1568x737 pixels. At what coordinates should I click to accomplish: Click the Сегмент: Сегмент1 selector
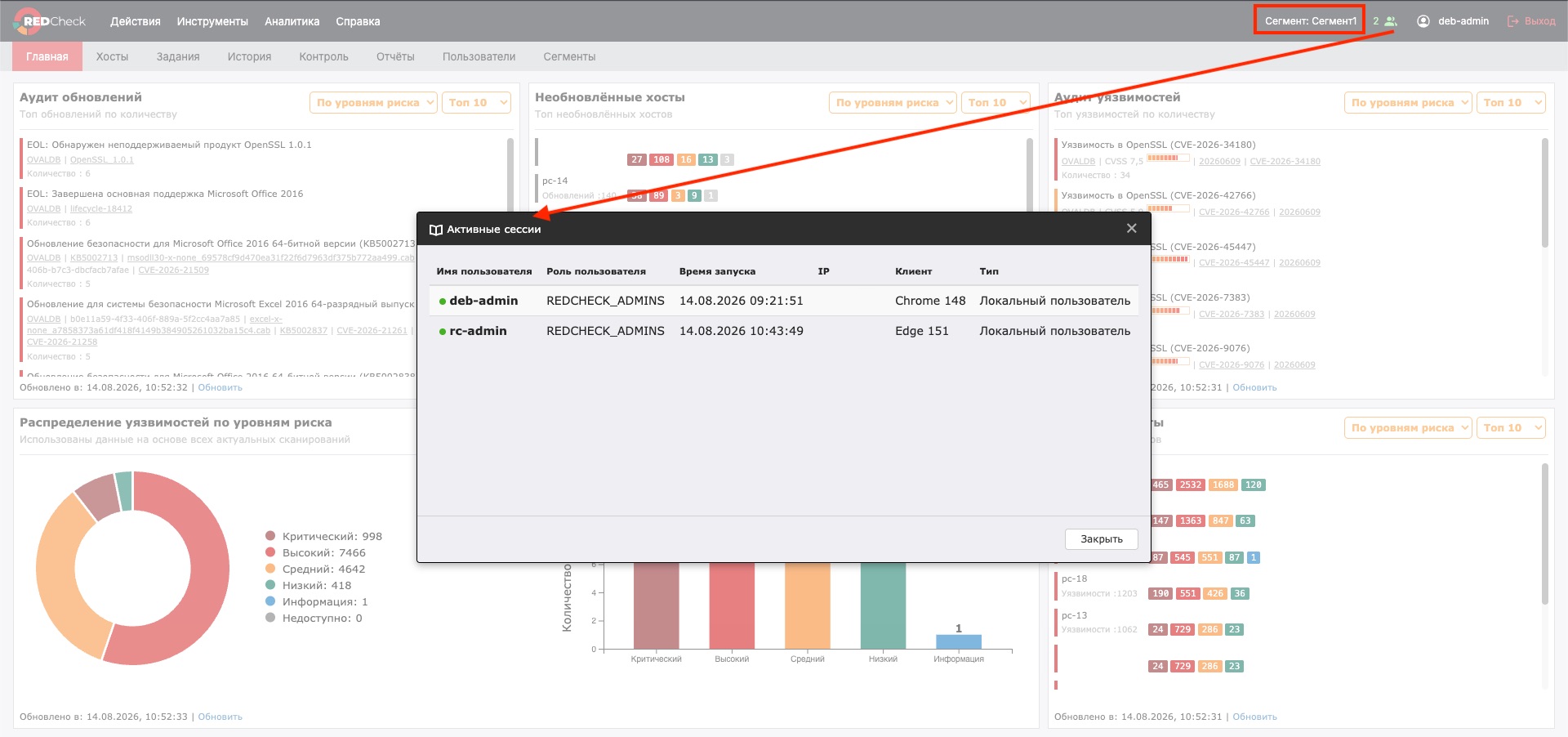(1310, 21)
